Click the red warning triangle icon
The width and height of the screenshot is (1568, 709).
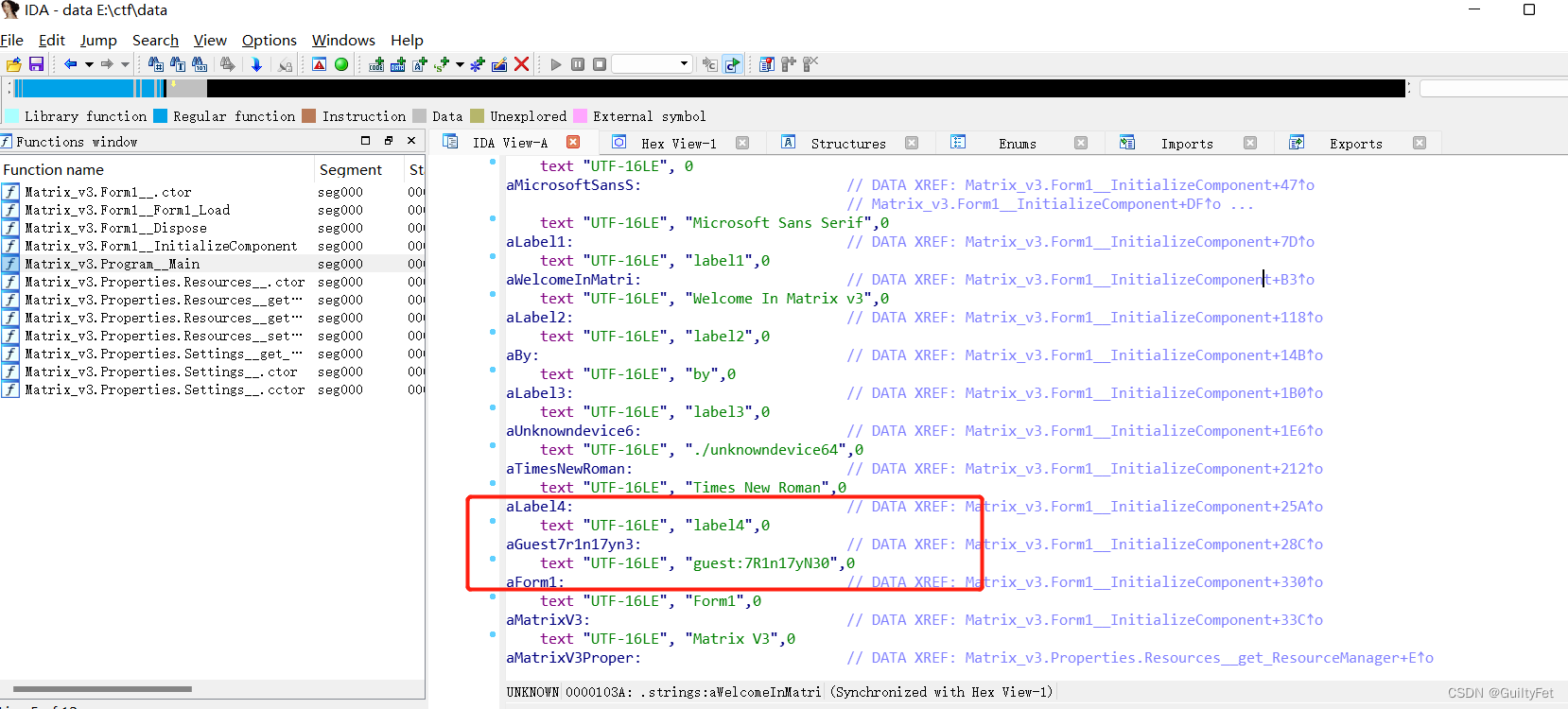(x=320, y=64)
